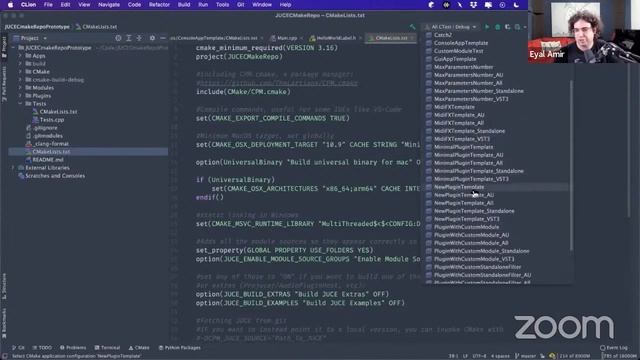The image size is (640, 360).
Task: Click the Build hammer icon
Action: (x=413, y=27)
